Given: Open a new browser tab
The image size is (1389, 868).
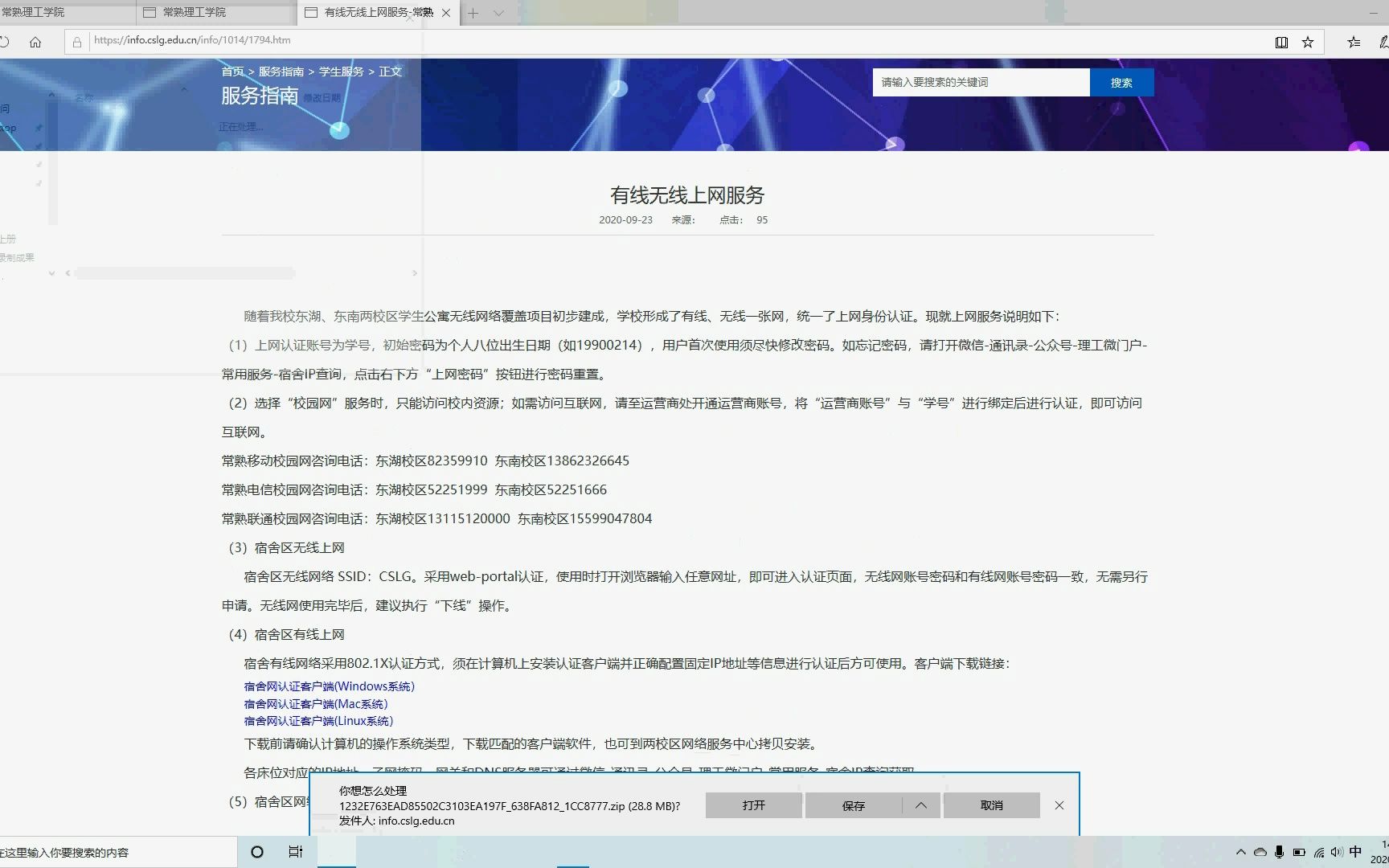Looking at the screenshot, I should [x=473, y=13].
